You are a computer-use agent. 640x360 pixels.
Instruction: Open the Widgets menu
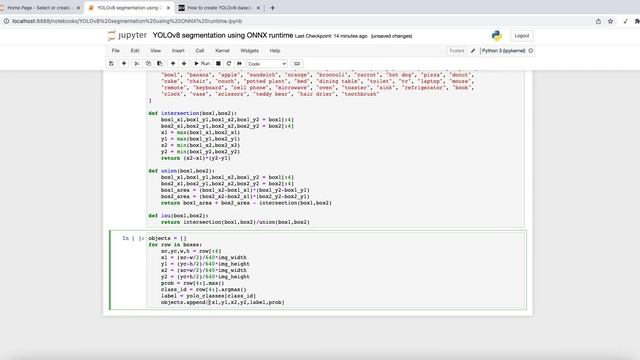click(x=249, y=51)
